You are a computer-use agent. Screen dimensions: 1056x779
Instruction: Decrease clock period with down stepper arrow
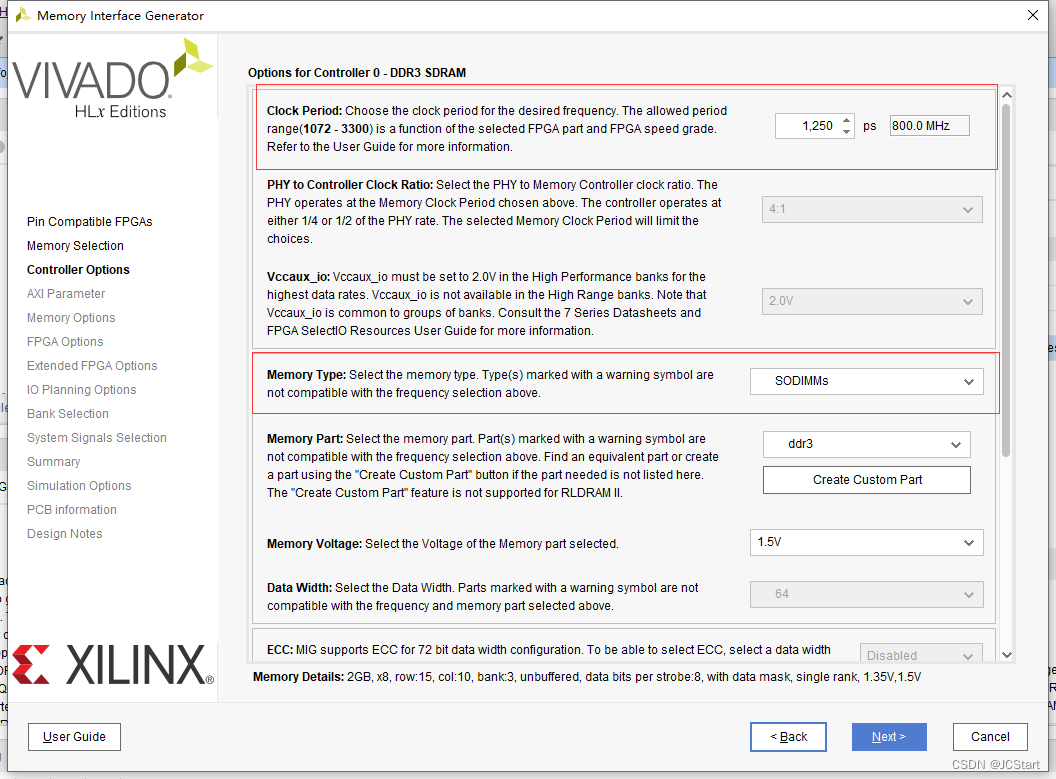click(847, 132)
